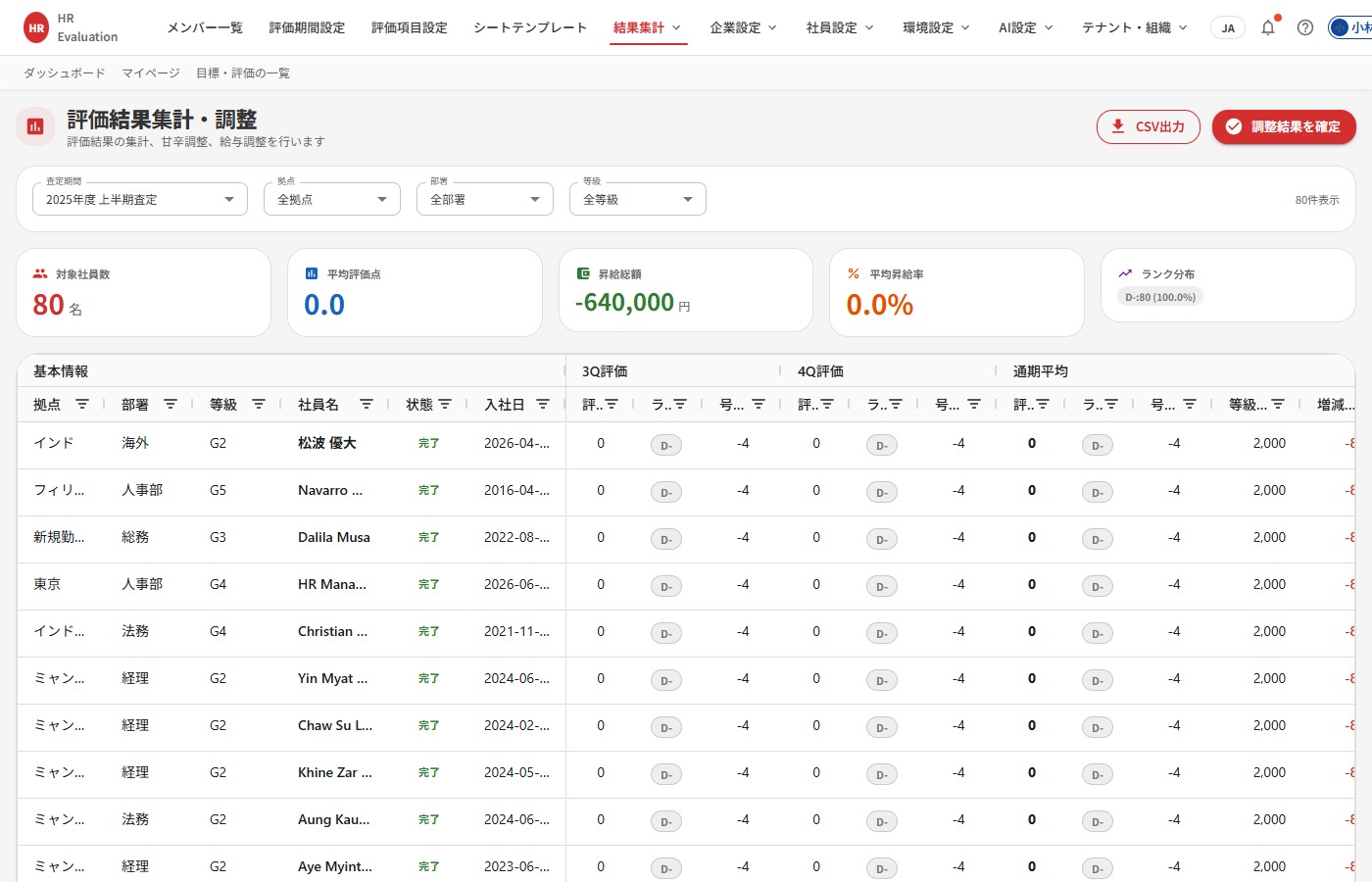
Task: Open the 拠点 filter dropdown showing 全拠点
Action: tap(332, 199)
